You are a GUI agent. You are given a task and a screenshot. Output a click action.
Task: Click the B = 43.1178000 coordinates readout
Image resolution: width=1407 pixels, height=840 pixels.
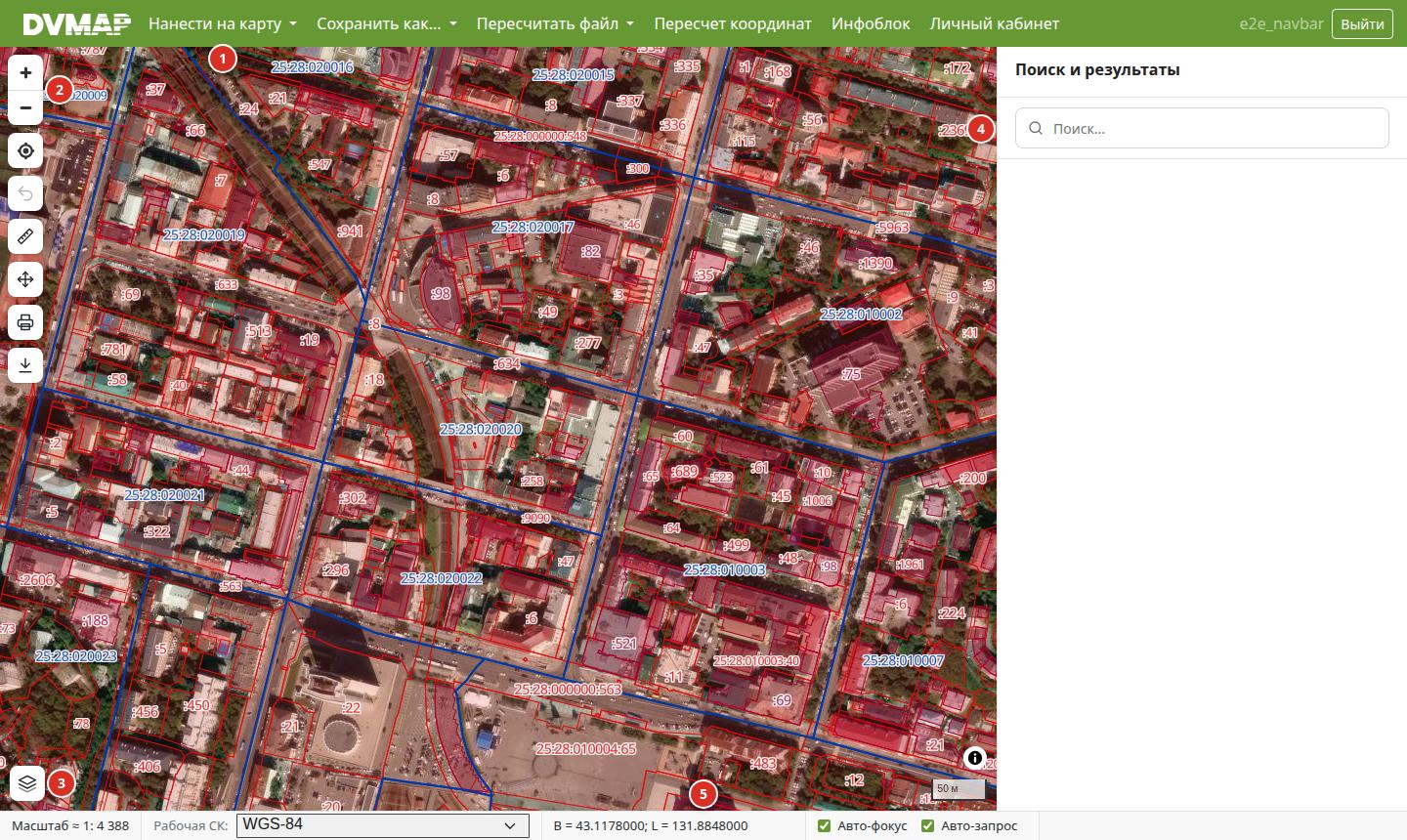coord(651,826)
